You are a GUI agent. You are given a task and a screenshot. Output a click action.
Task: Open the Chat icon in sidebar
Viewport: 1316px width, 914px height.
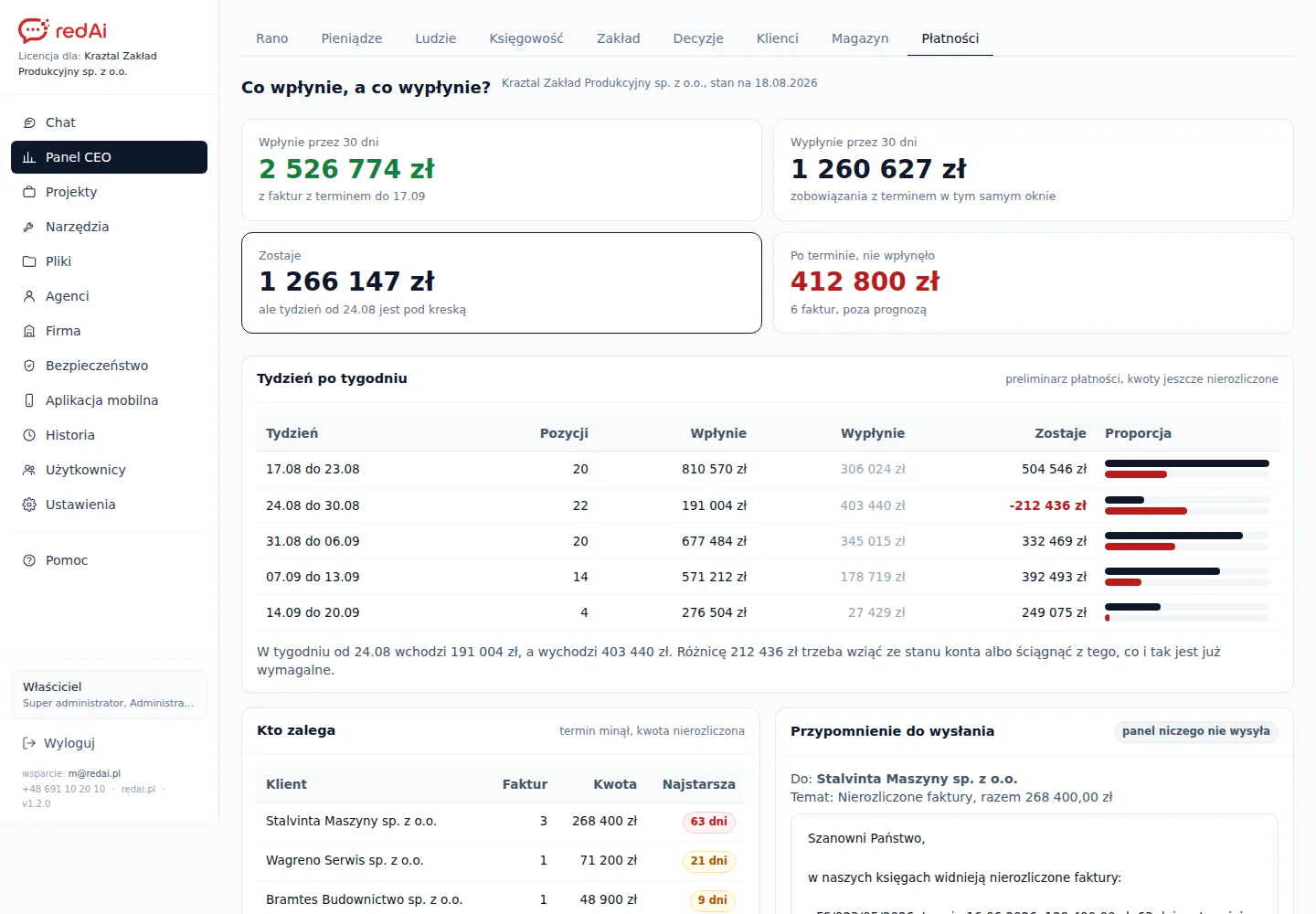pos(29,122)
